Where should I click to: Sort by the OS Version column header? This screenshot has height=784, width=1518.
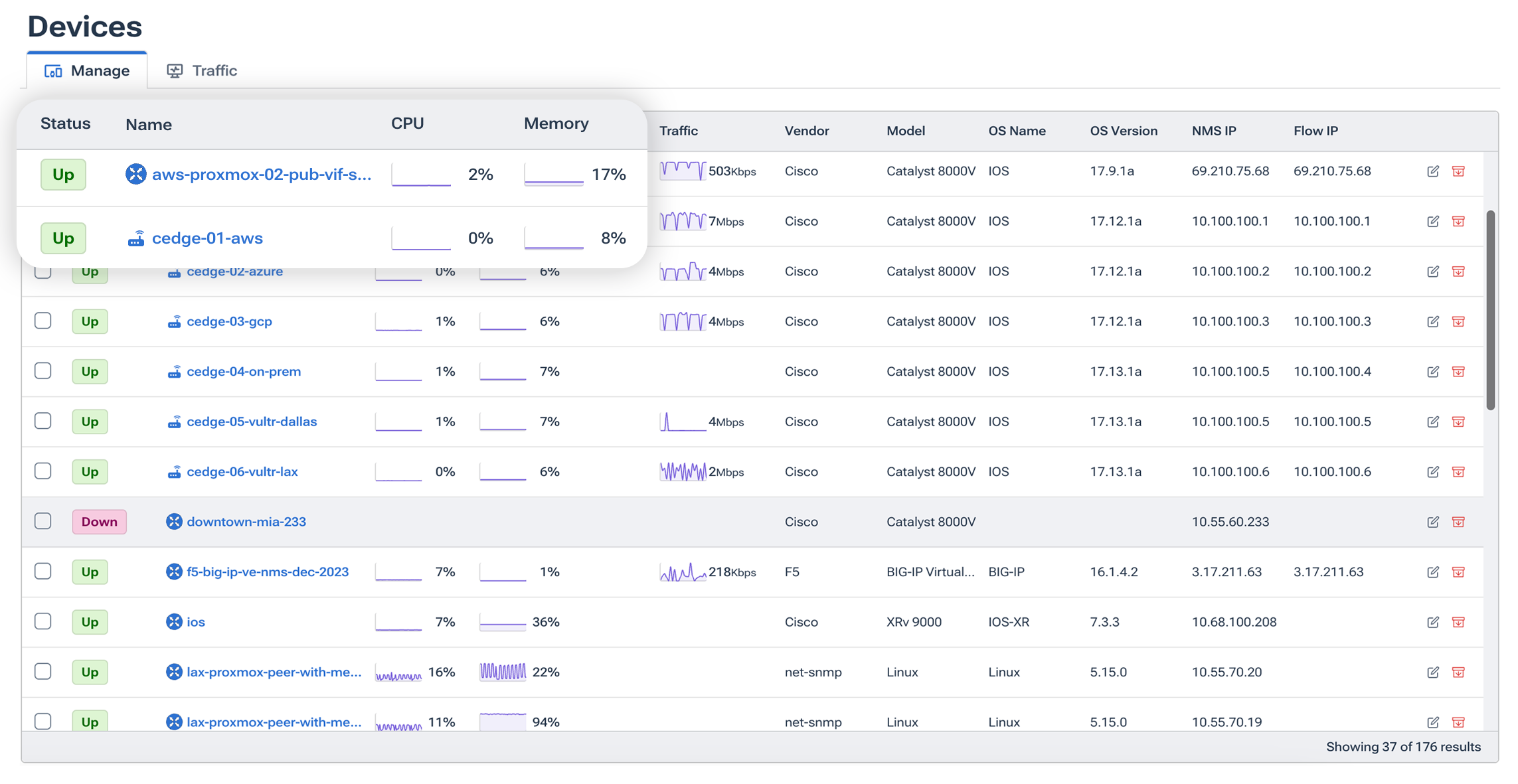[1123, 131]
